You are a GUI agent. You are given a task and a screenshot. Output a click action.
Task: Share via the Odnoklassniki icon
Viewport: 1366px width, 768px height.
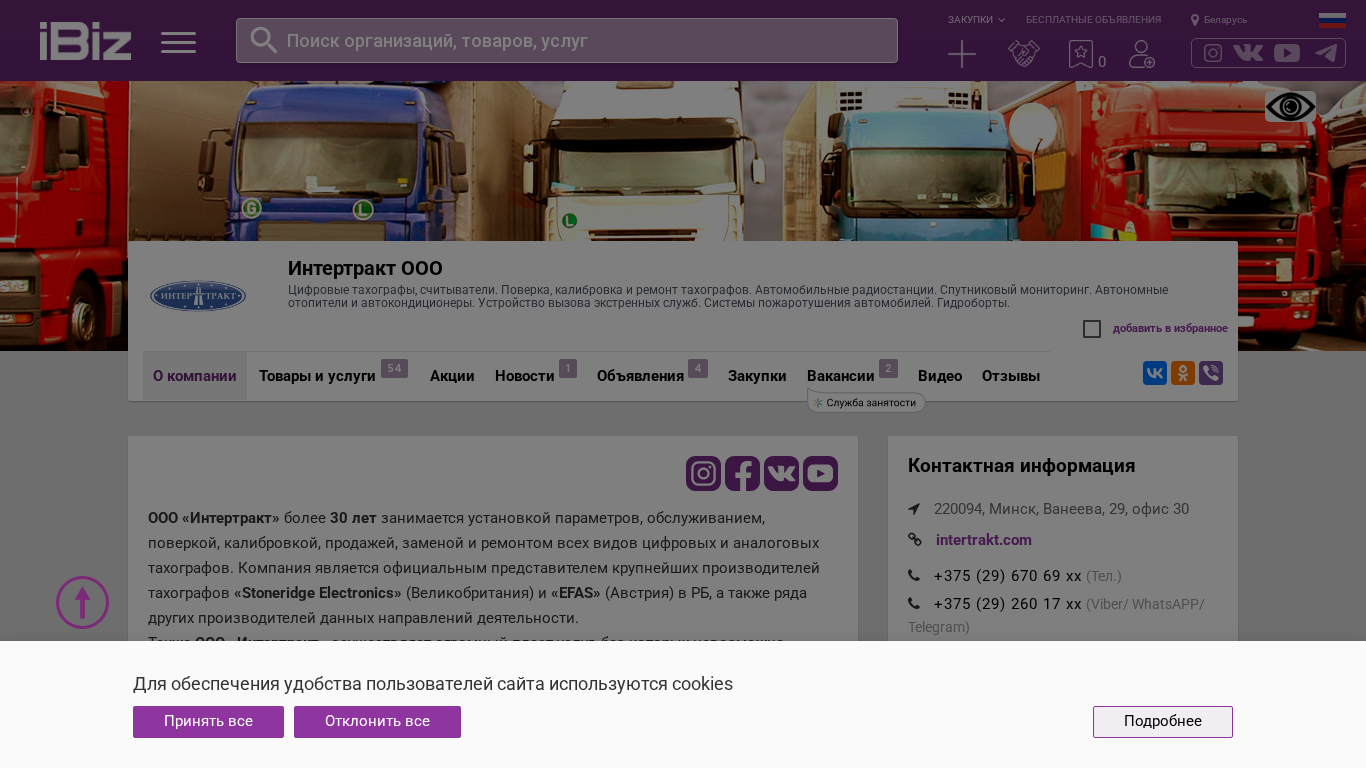coord(1183,373)
